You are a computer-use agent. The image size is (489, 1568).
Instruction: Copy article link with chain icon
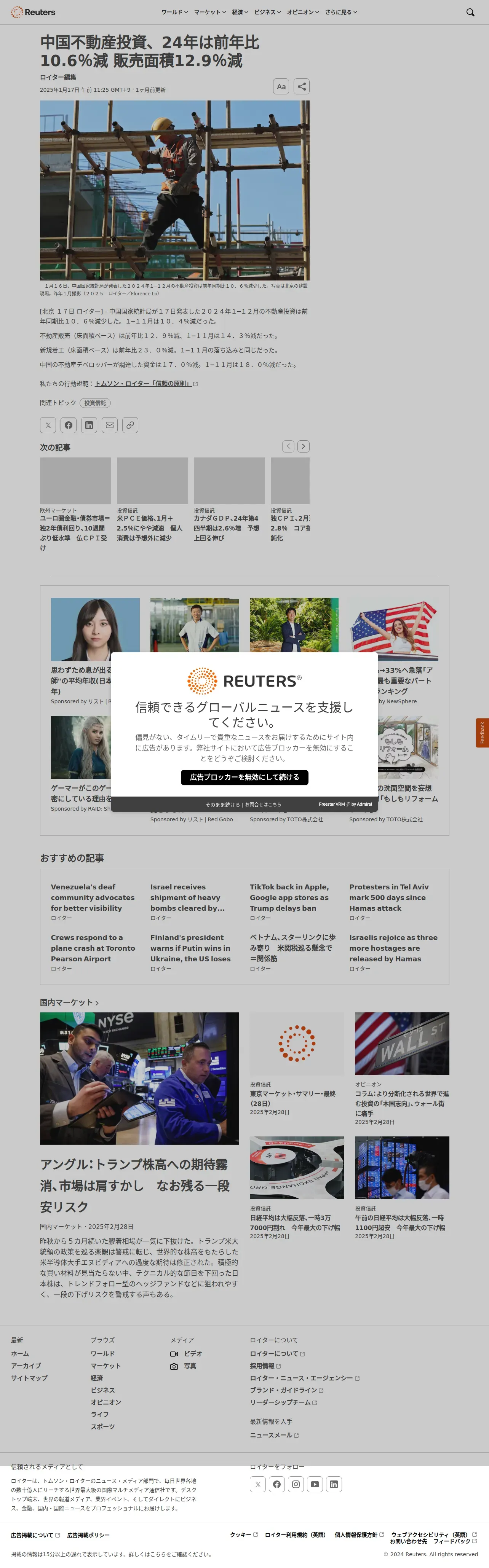(x=130, y=425)
